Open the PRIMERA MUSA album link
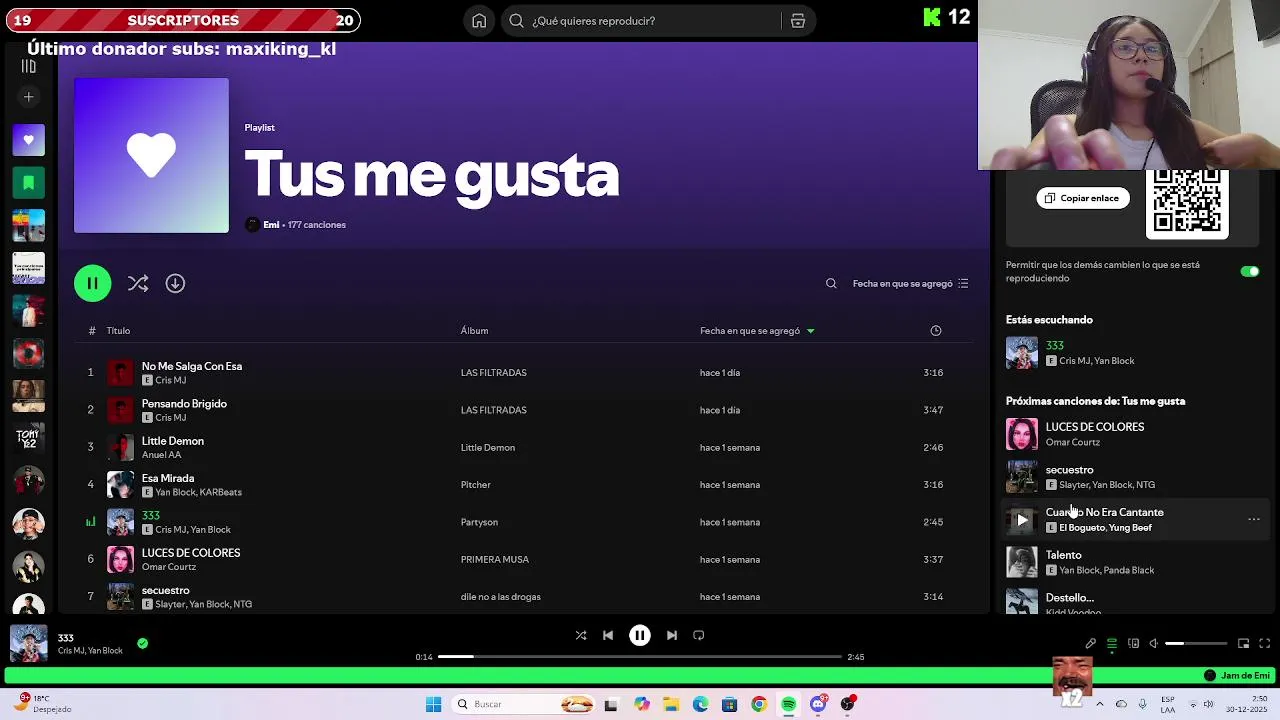1280x720 pixels. click(x=494, y=560)
